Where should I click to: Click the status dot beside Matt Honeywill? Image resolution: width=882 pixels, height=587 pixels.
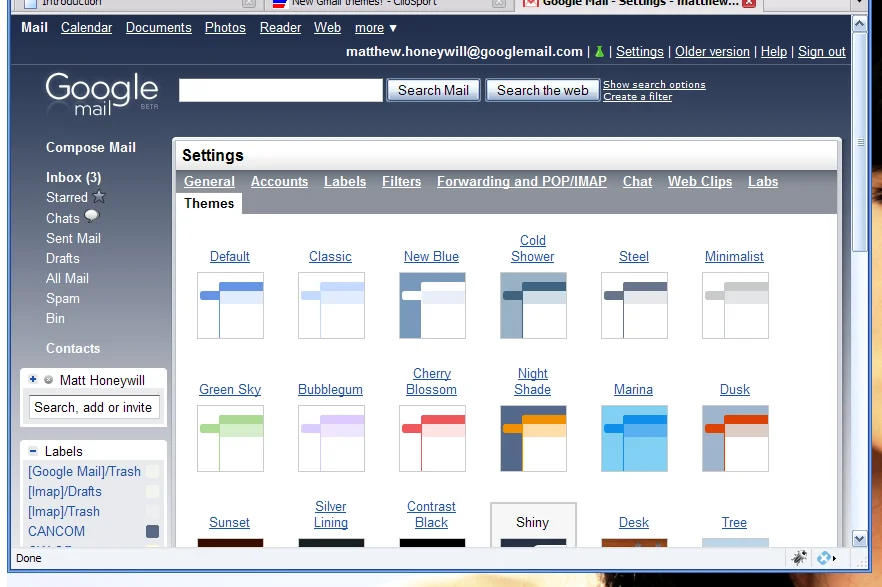pyautogui.click(x=48, y=380)
